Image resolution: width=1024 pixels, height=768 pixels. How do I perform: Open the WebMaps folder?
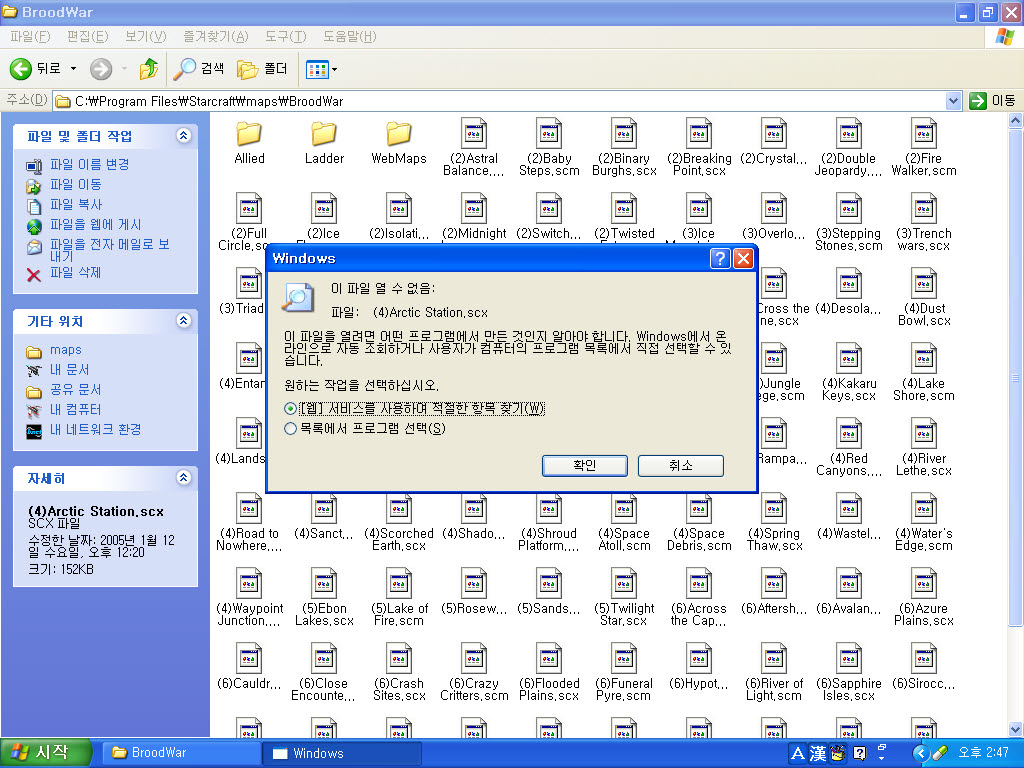click(398, 134)
